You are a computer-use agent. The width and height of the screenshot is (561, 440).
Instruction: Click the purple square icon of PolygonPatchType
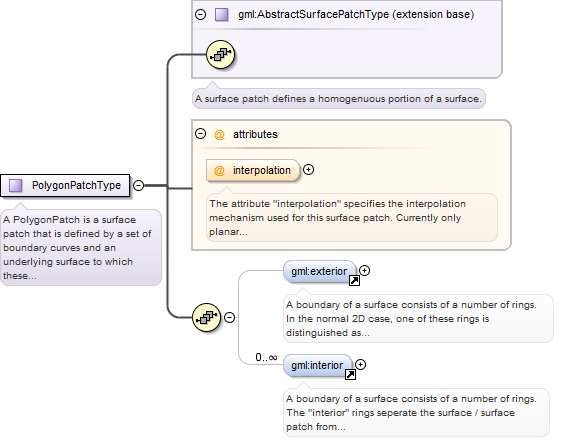coord(16,185)
